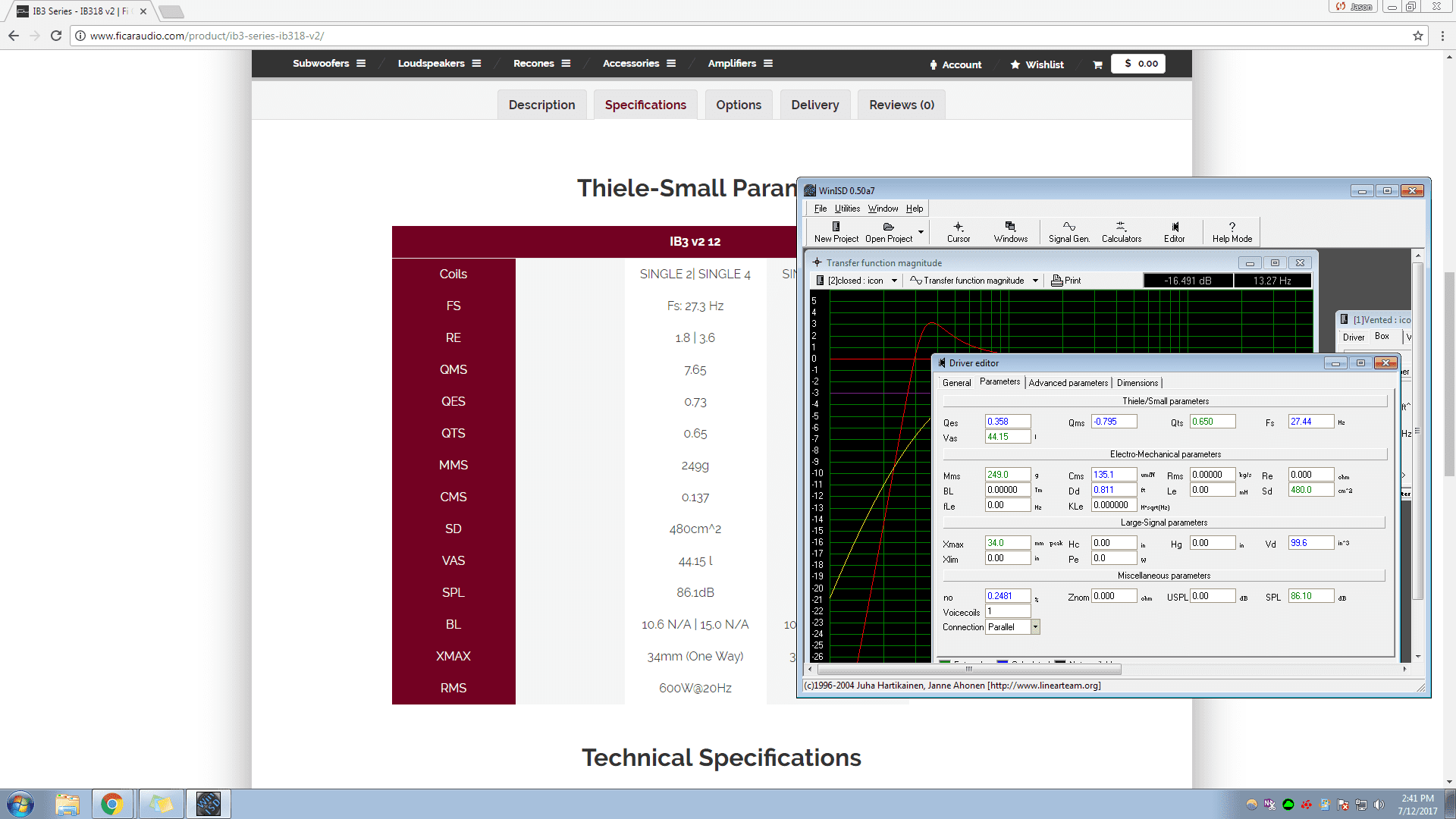
Task: Open the Delivery product tab
Action: click(x=815, y=105)
